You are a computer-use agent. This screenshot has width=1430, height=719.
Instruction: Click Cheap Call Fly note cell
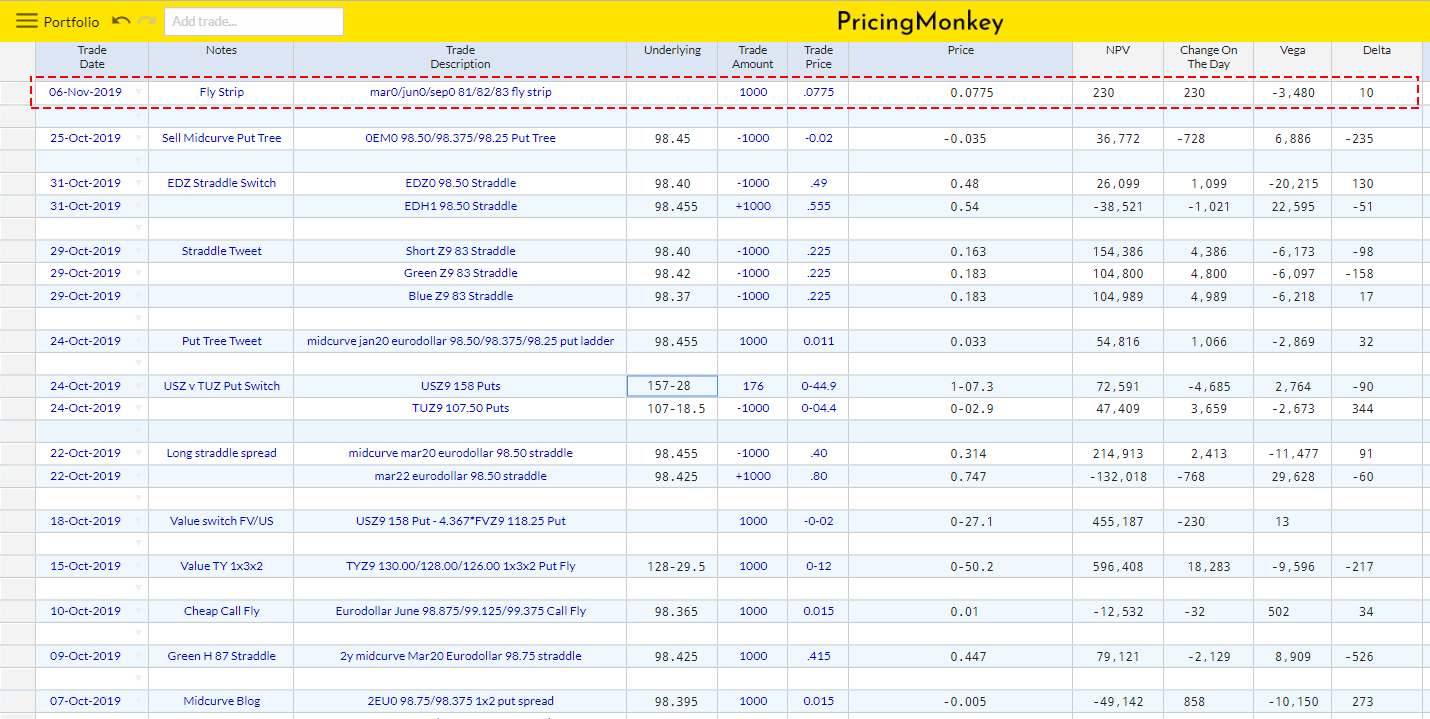[x=221, y=611]
